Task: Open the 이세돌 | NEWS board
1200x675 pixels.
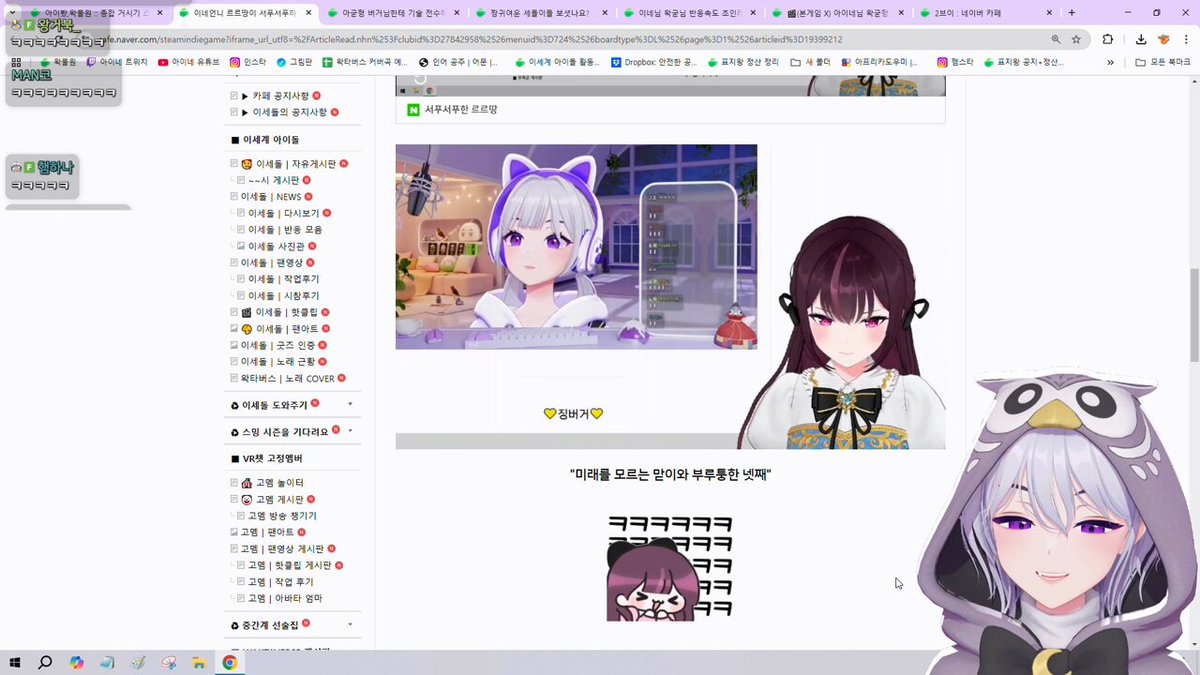Action: click(x=270, y=197)
